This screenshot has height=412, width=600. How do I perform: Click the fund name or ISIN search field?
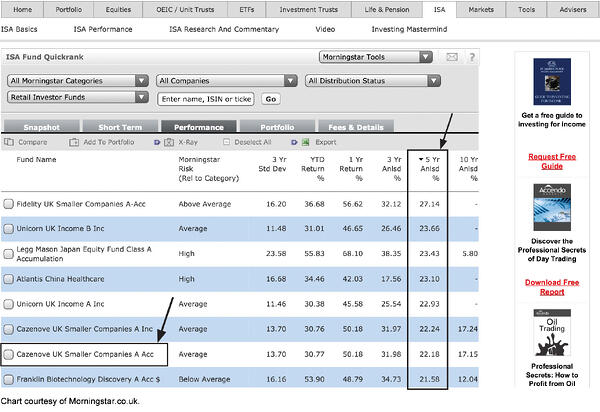pyautogui.click(x=206, y=99)
